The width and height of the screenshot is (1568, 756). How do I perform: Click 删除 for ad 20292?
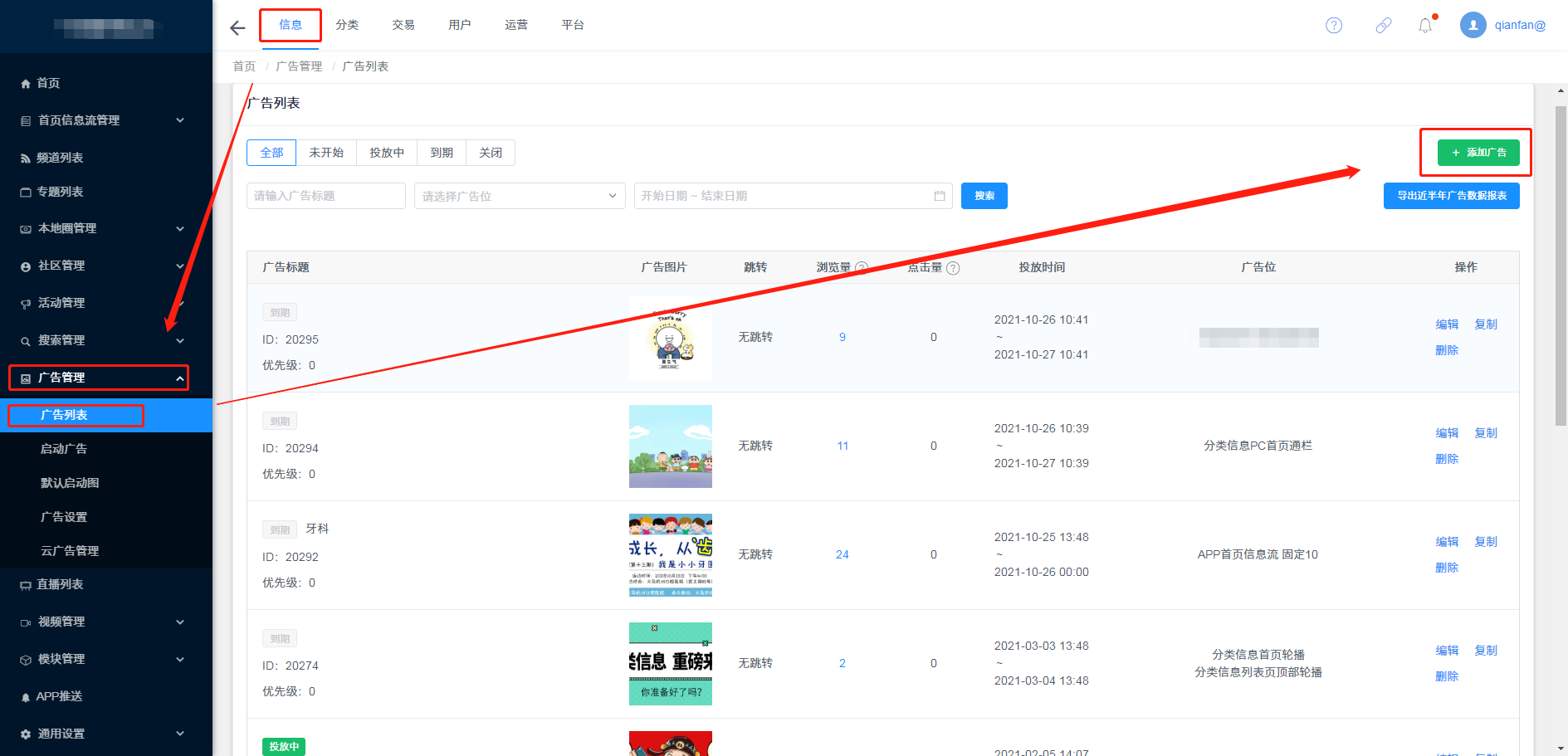[1447, 568]
